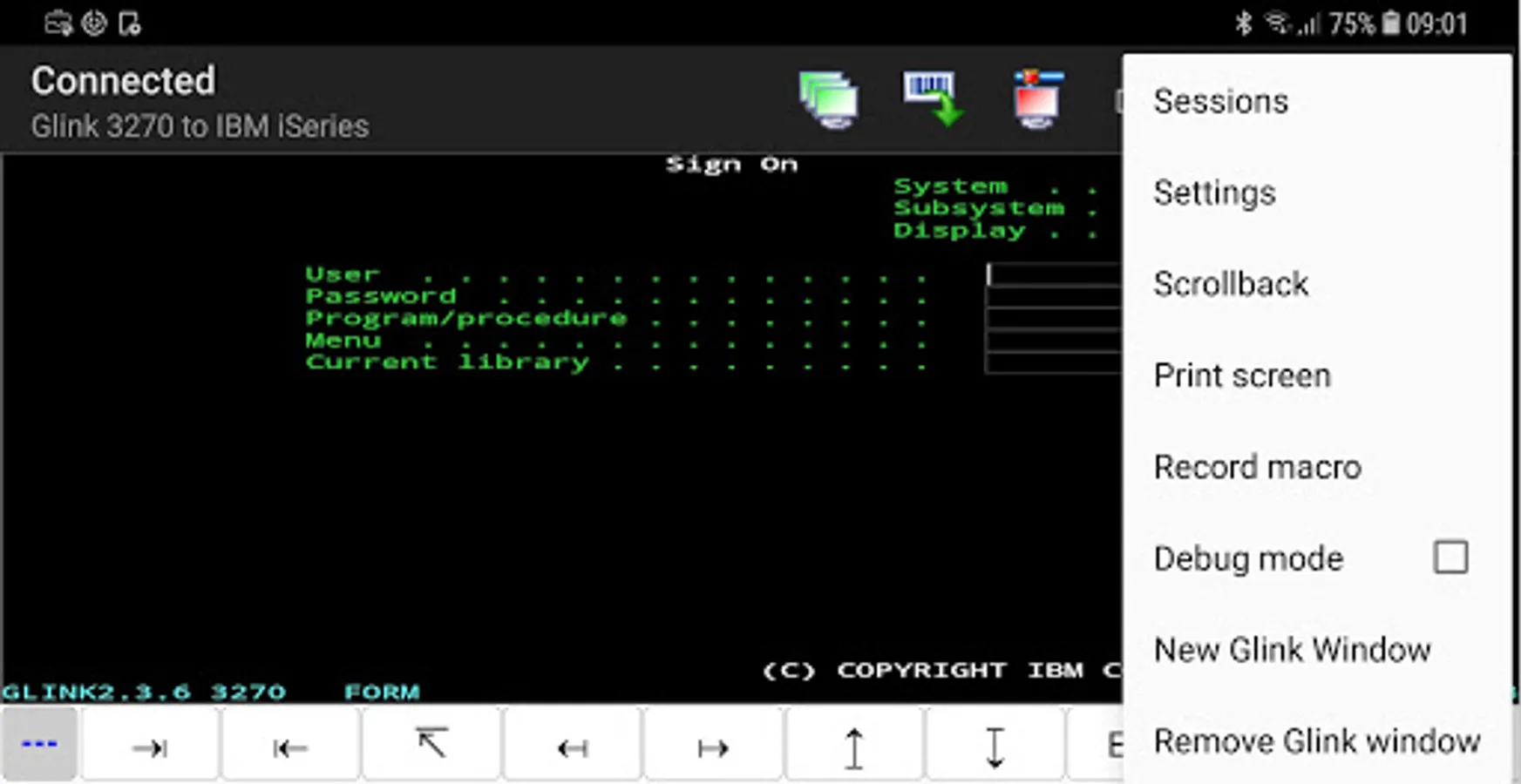The height and width of the screenshot is (784, 1521).
Task: Open the Sessions menu entry
Action: 1316,101
